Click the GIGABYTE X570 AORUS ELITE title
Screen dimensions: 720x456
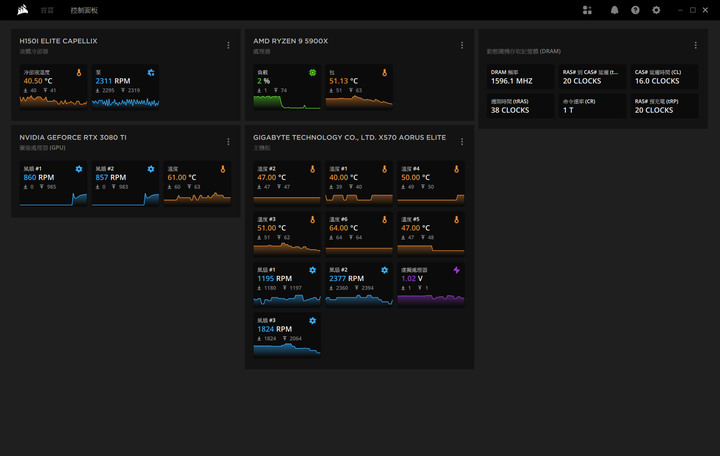[349, 137]
